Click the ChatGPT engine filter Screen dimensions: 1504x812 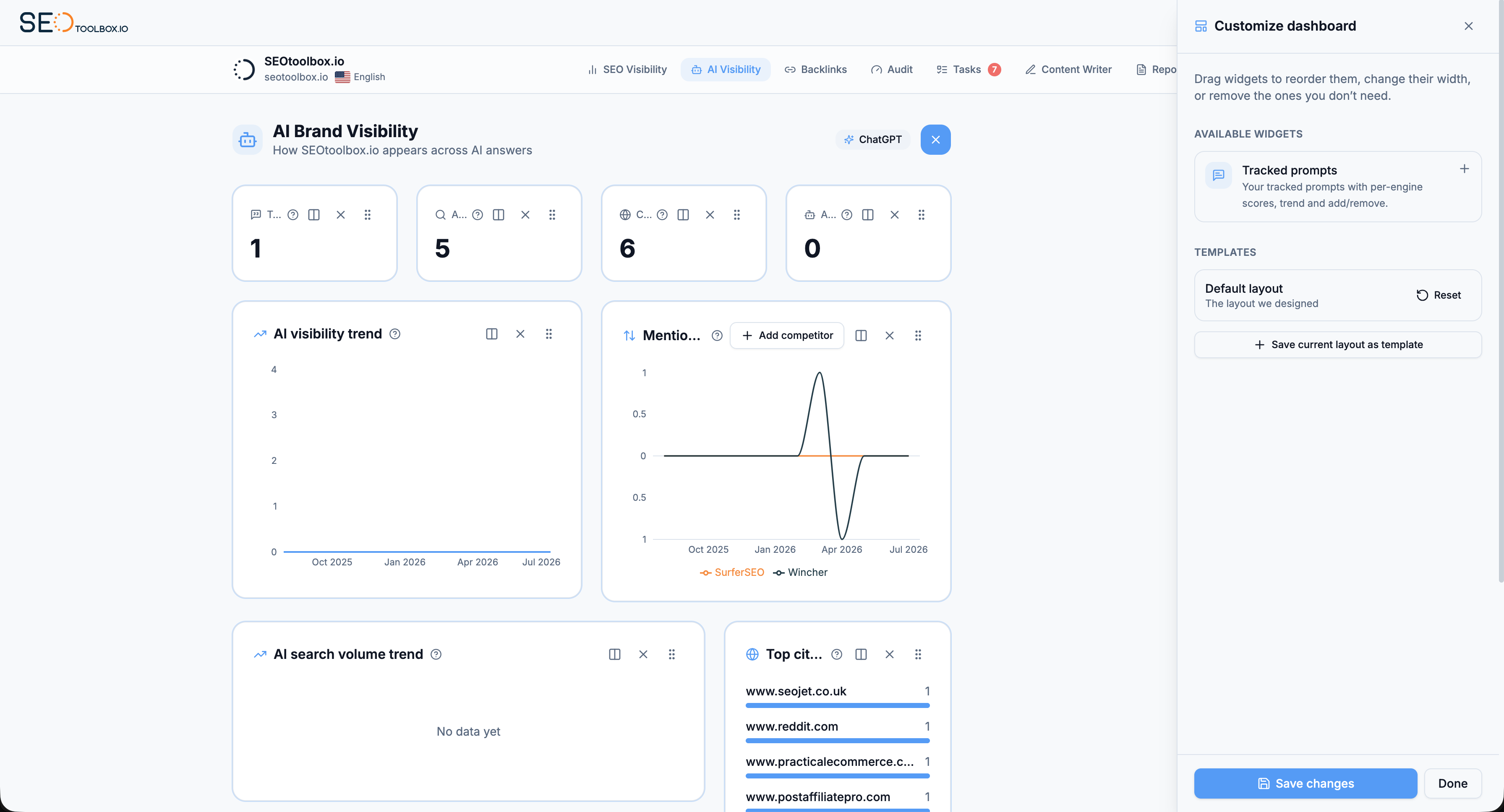[873, 139]
